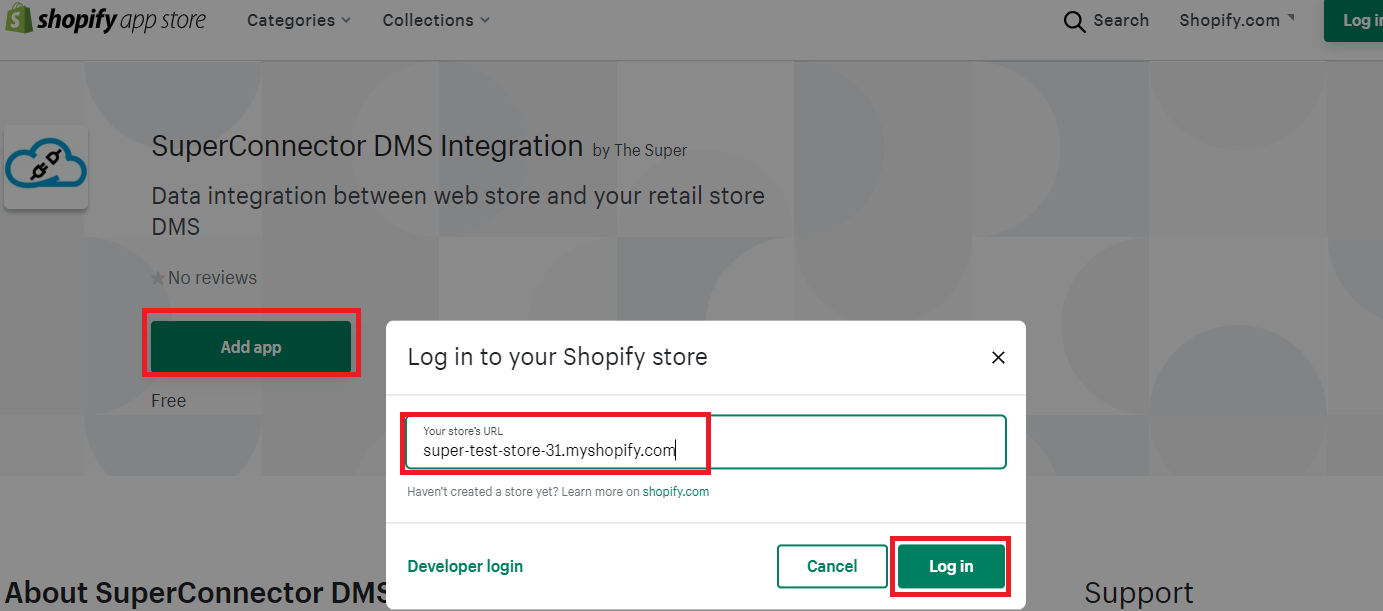Click the 'Data integration between web store' description
This screenshot has height=611, width=1383.
458,211
